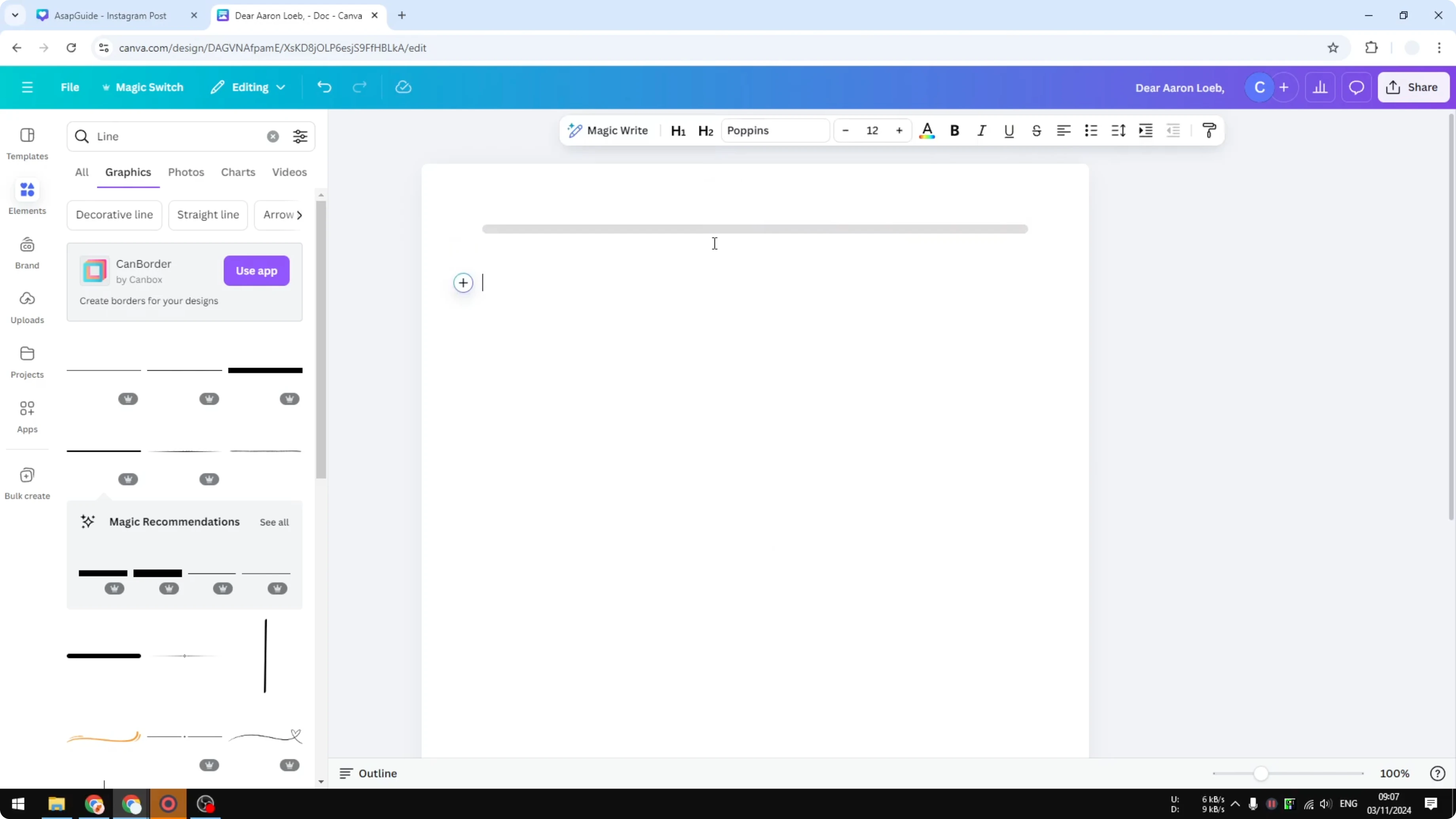The image size is (1456, 819).
Task: Toggle bold formatting
Action: click(x=954, y=131)
